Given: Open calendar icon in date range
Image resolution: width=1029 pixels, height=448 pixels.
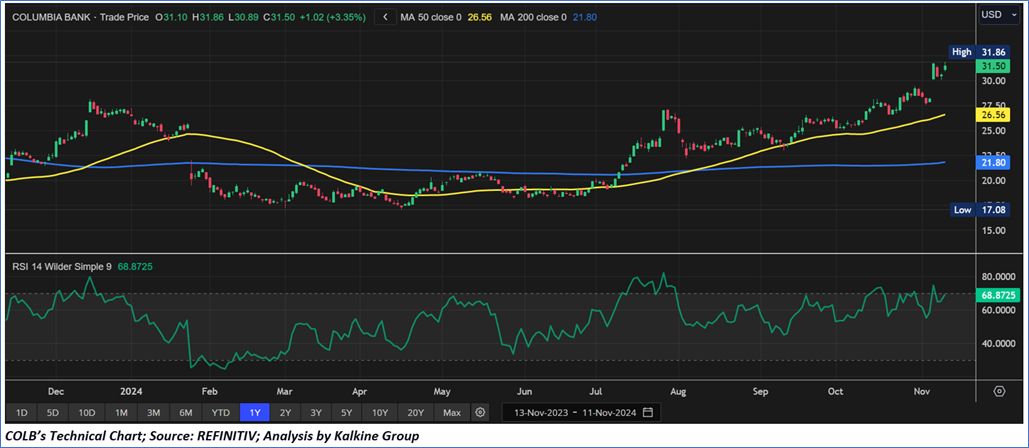Looking at the screenshot, I should (648, 413).
